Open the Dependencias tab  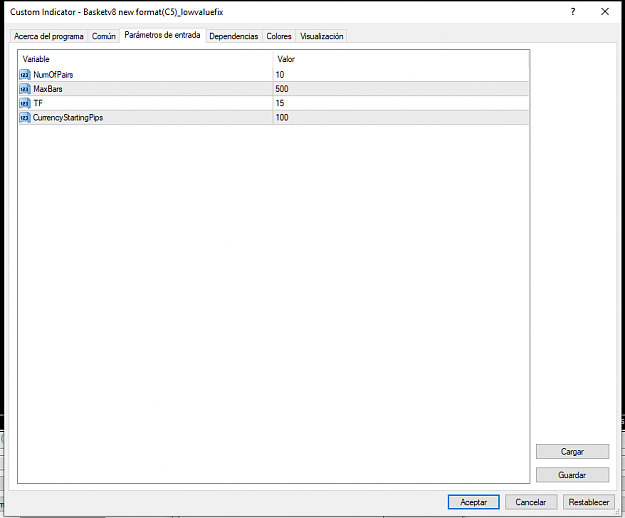[x=234, y=36]
